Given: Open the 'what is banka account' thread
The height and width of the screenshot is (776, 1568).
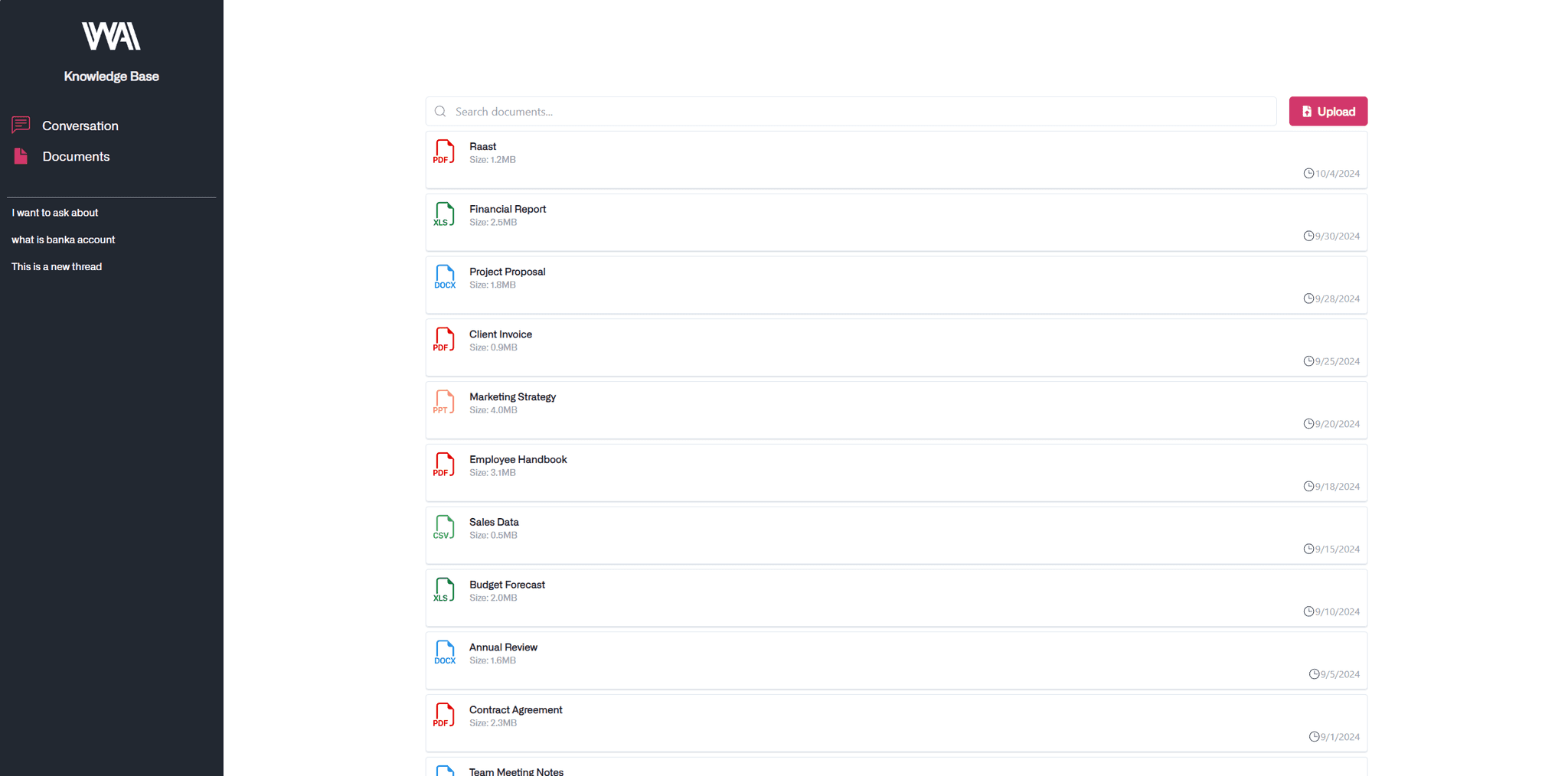Looking at the screenshot, I should click(x=64, y=240).
